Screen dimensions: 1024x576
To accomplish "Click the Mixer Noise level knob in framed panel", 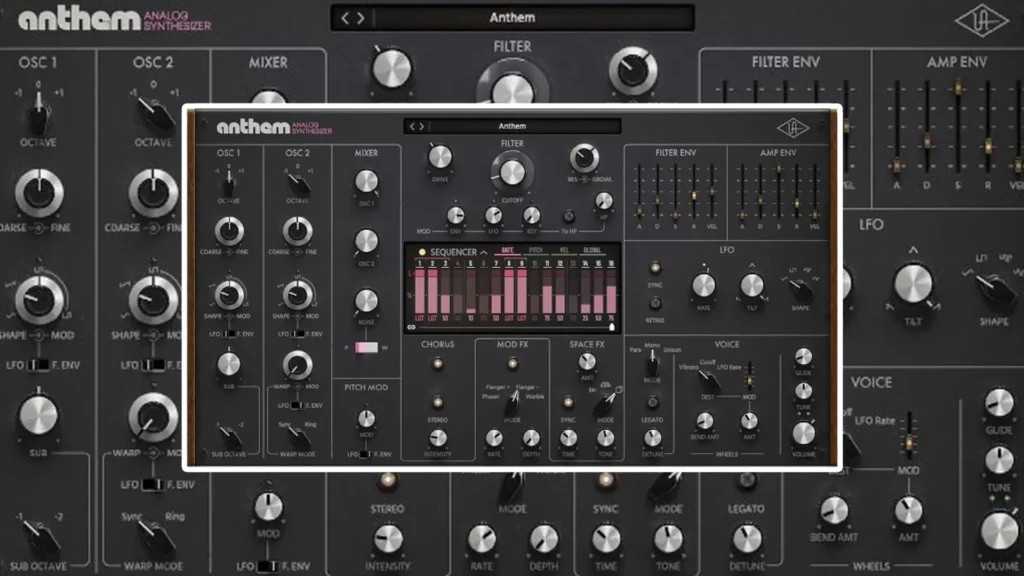I will click(366, 300).
